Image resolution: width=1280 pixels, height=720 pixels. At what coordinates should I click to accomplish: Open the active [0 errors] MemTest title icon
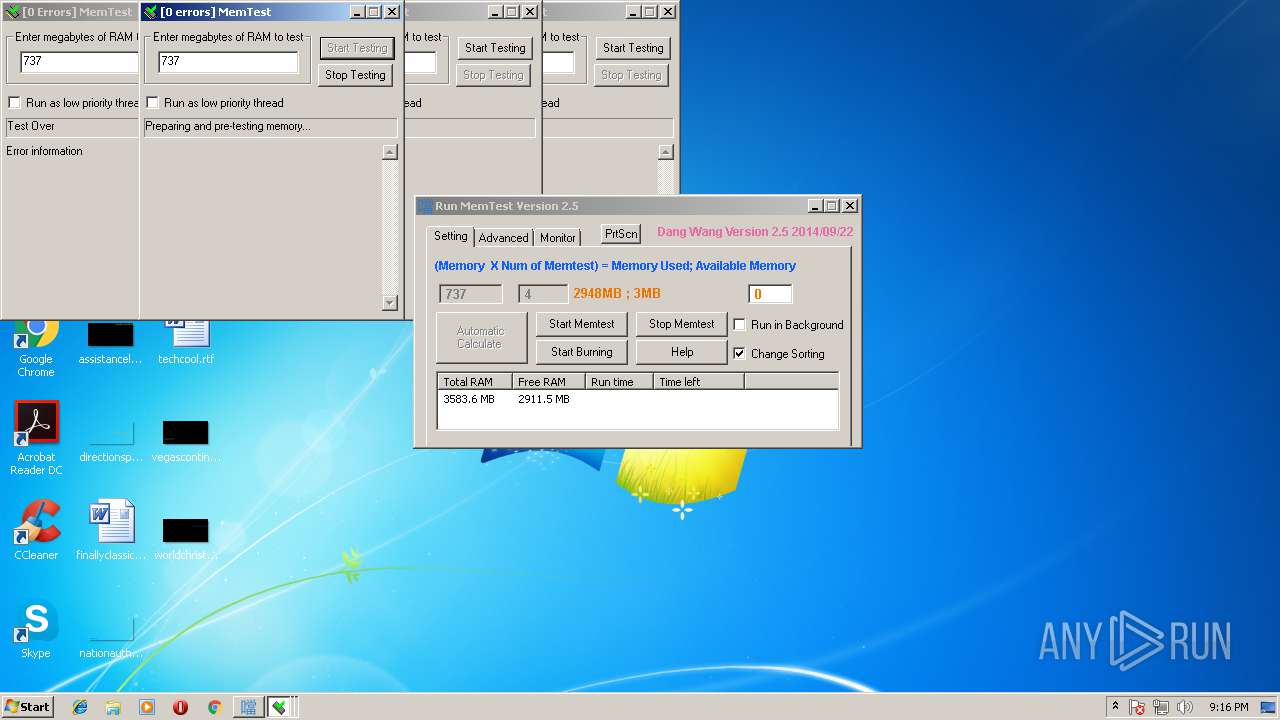tap(150, 12)
